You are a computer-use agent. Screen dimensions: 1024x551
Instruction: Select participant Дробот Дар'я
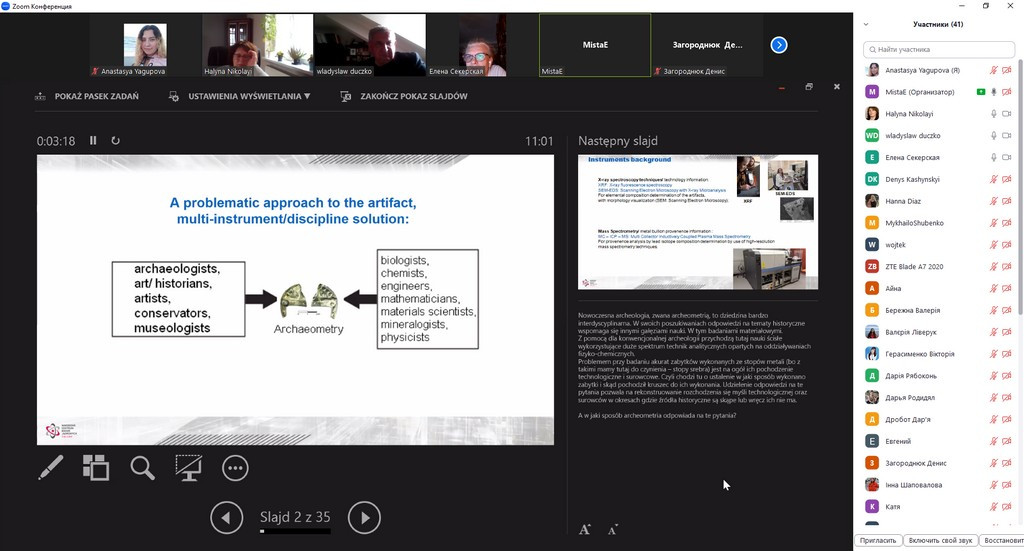pyautogui.click(x=938, y=419)
